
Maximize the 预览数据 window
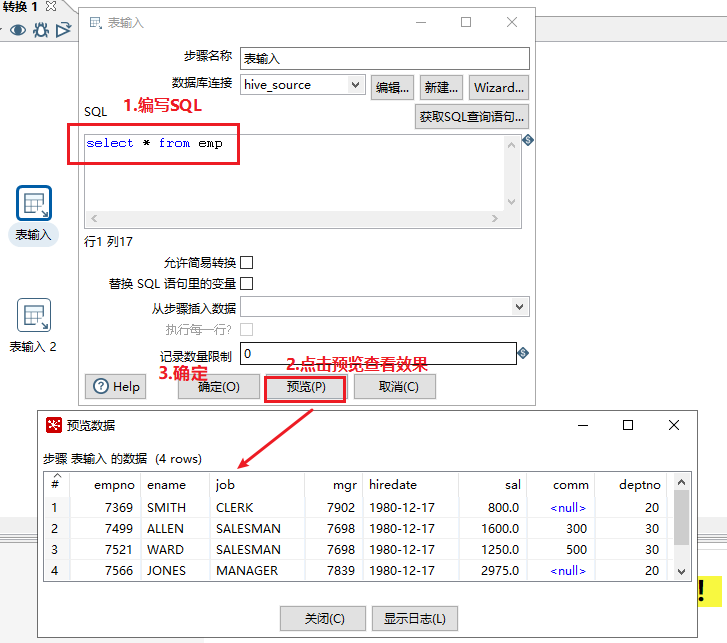click(628, 425)
